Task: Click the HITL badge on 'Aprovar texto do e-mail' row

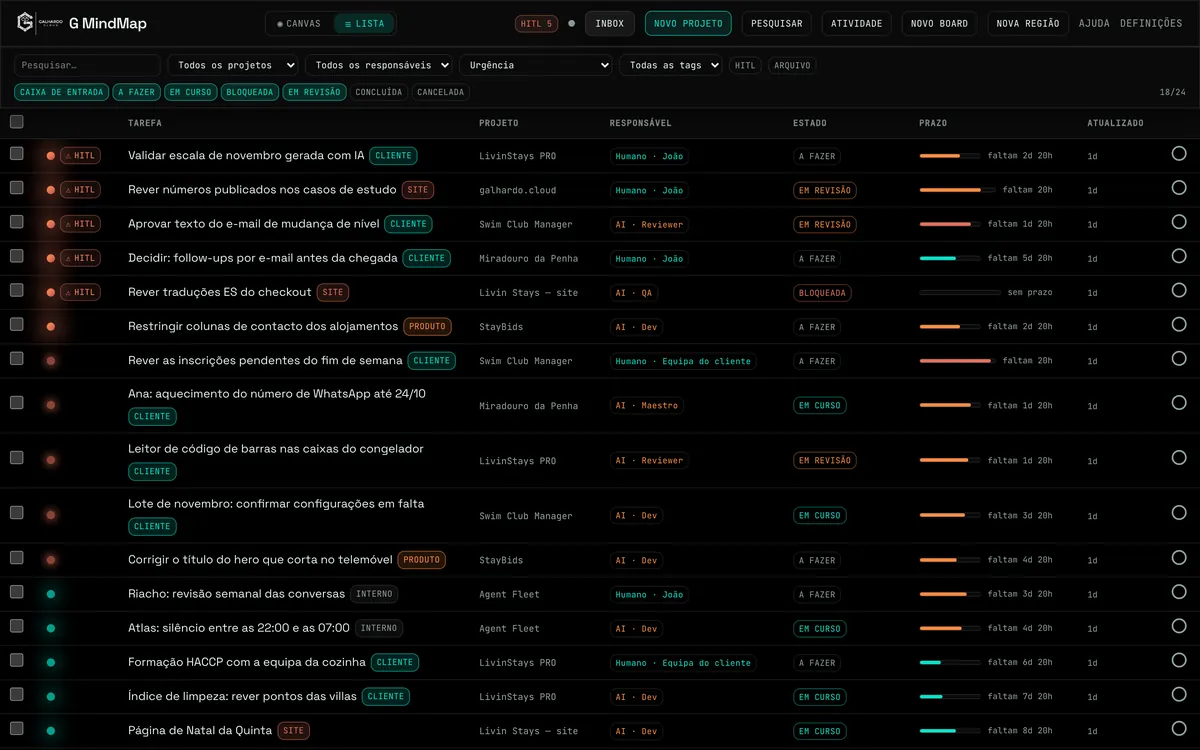Action: click(x=80, y=224)
